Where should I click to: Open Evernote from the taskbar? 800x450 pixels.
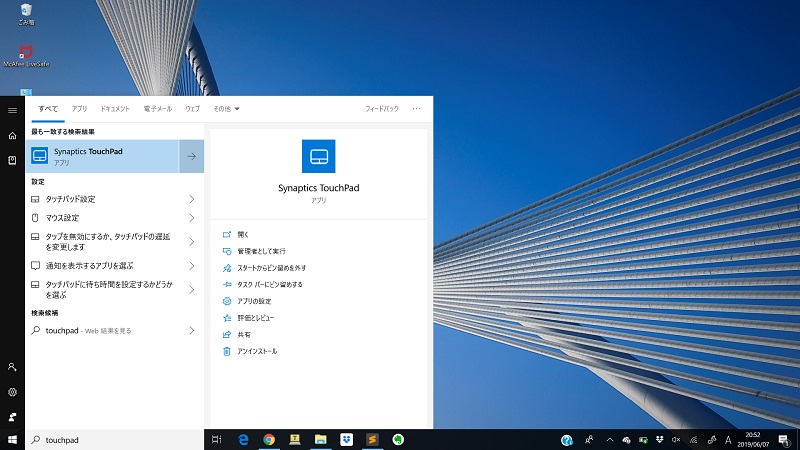[398, 439]
